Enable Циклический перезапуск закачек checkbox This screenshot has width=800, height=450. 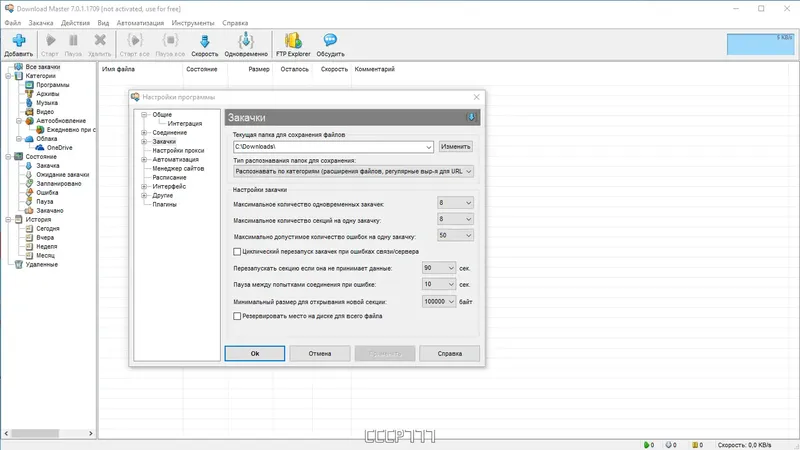click(237, 252)
